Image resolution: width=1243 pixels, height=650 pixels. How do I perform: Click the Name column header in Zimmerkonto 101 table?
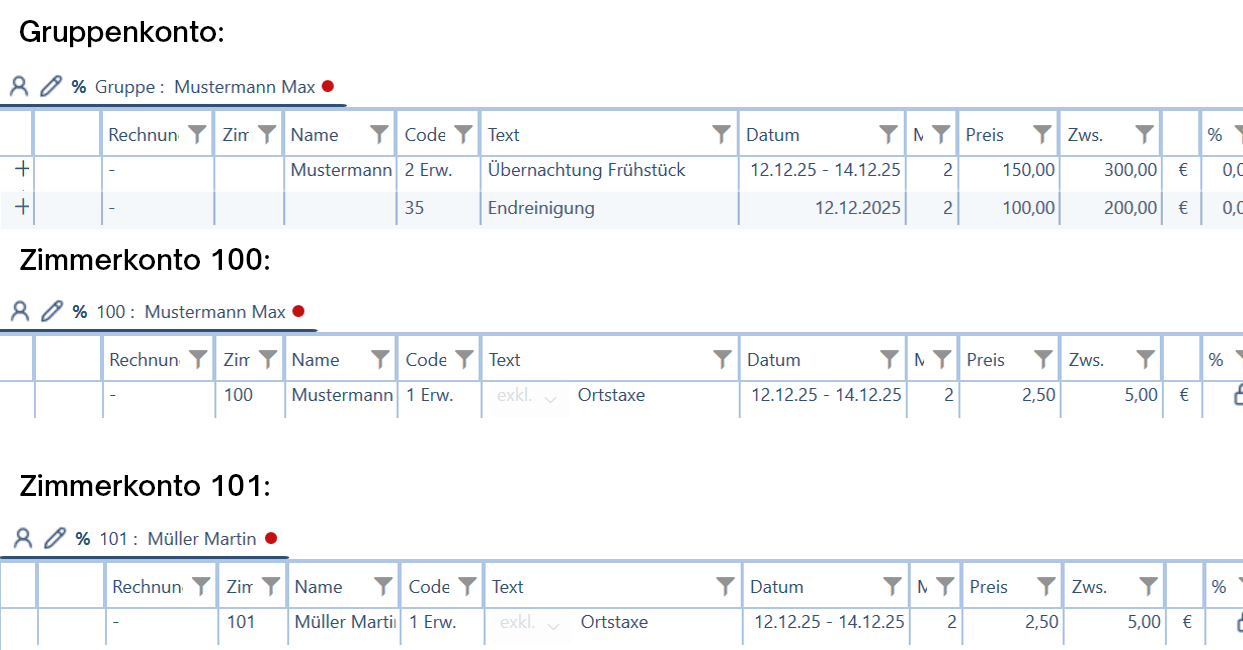click(x=319, y=586)
